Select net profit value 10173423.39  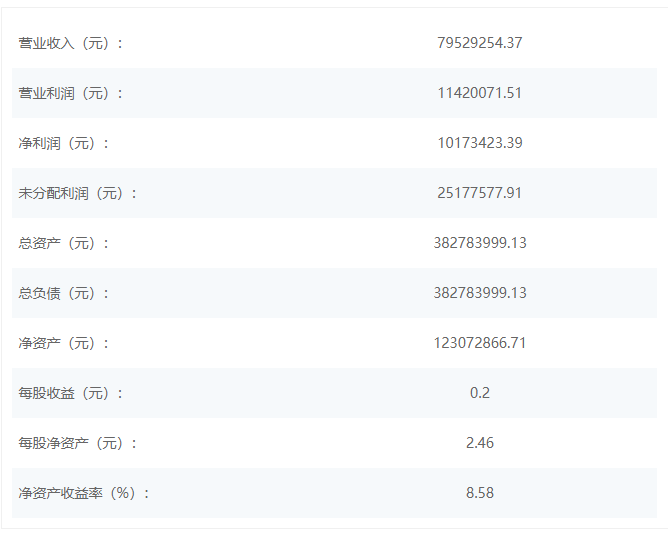480,143
